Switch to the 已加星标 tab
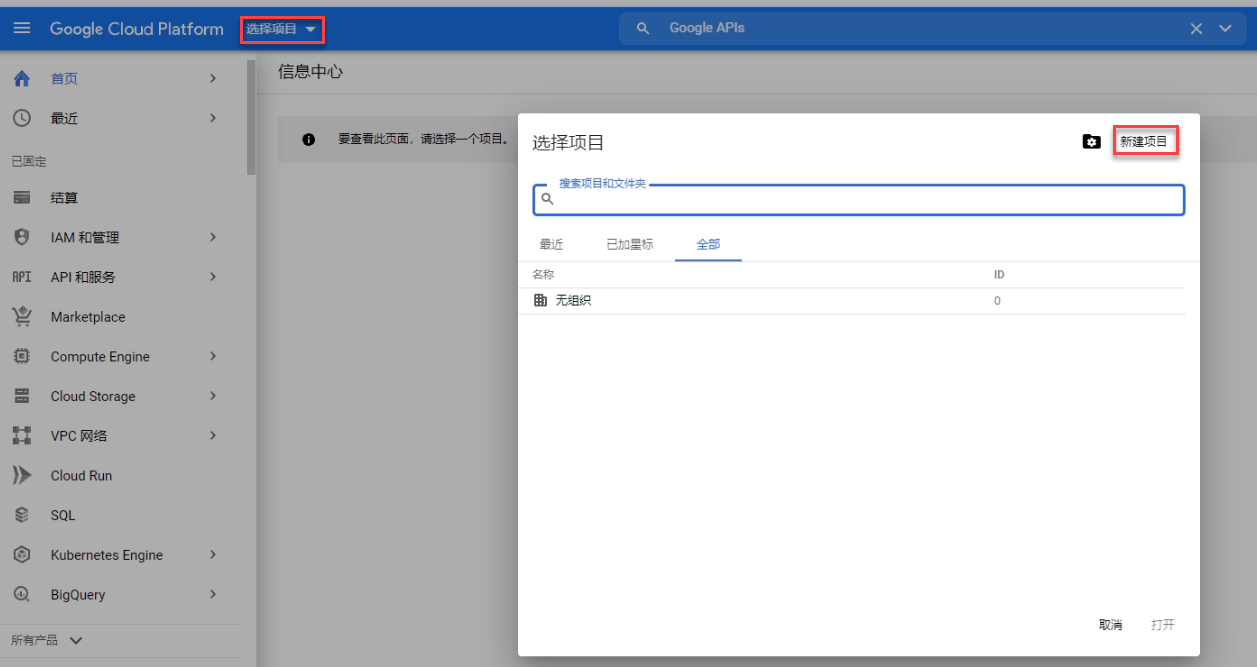 pos(630,244)
